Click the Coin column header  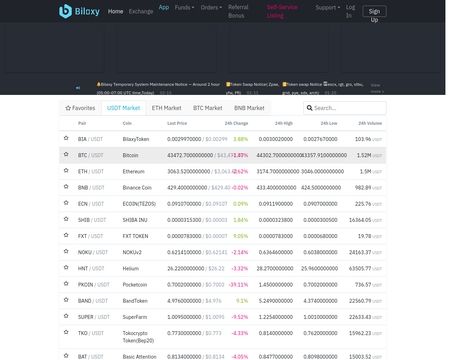[x=127, y=123]
